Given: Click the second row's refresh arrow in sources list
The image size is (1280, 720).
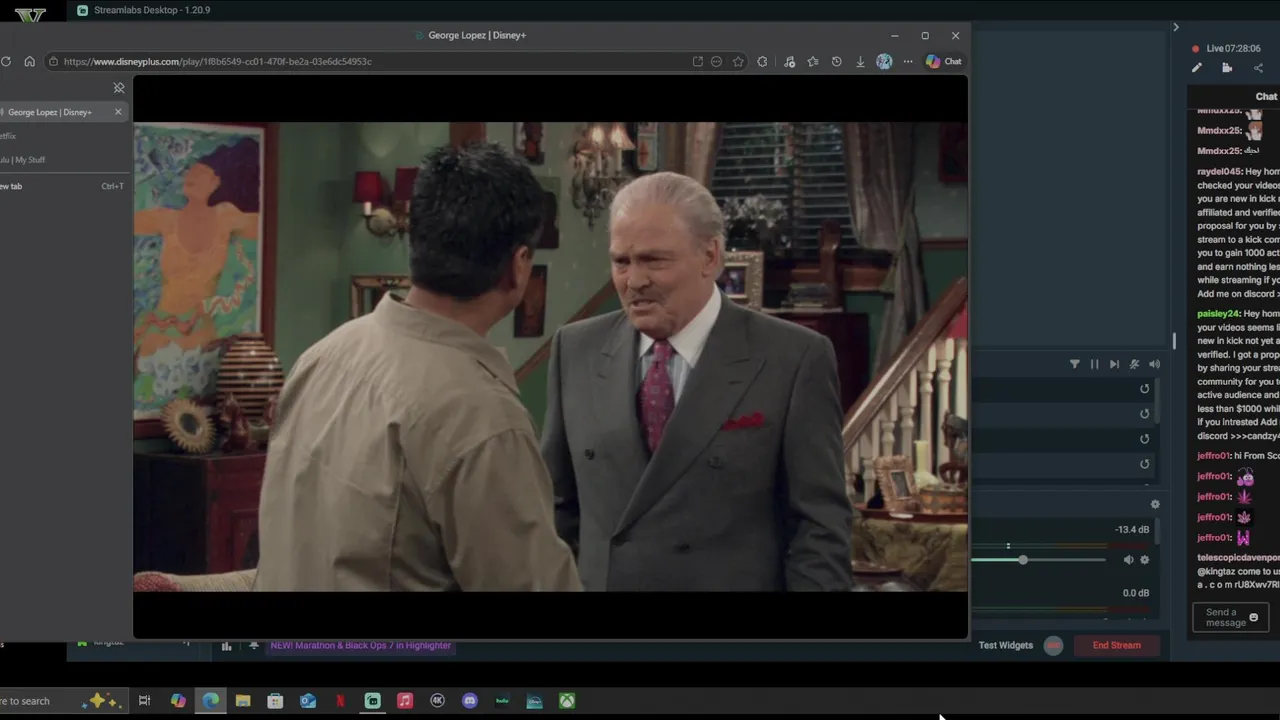Looking at the screenshot, I should (1145, 414).
